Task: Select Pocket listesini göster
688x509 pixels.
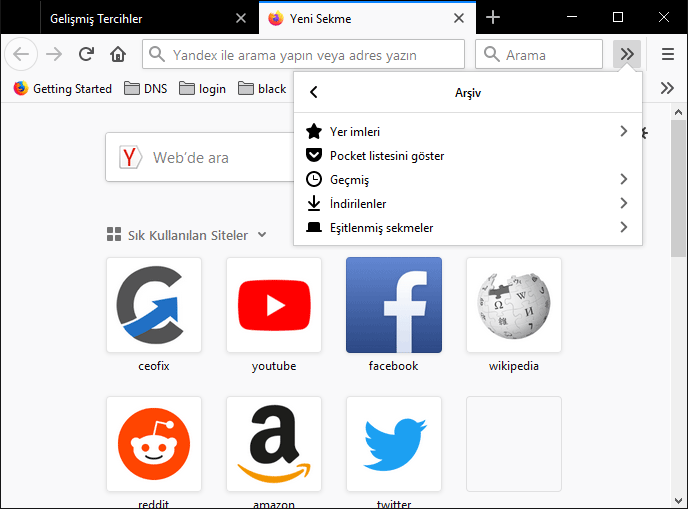Action: click(x=468, y=155)
